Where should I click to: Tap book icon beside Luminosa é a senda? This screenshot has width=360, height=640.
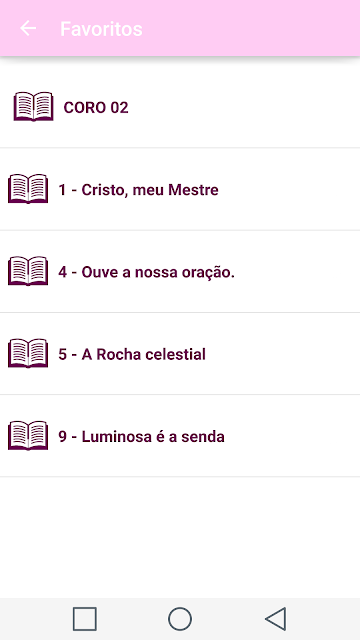[x=28, y=436]
